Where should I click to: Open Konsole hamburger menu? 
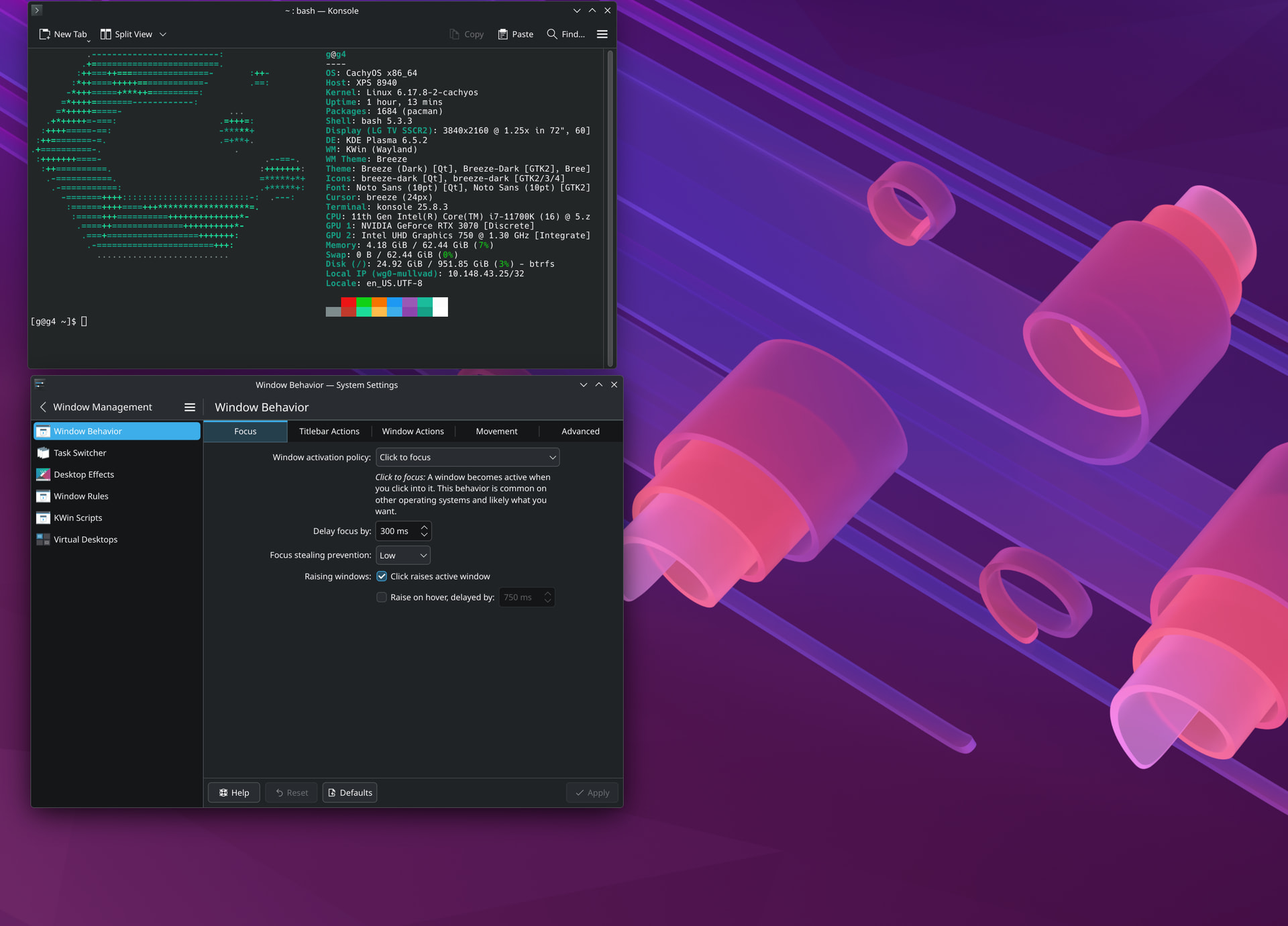[602, 34]
